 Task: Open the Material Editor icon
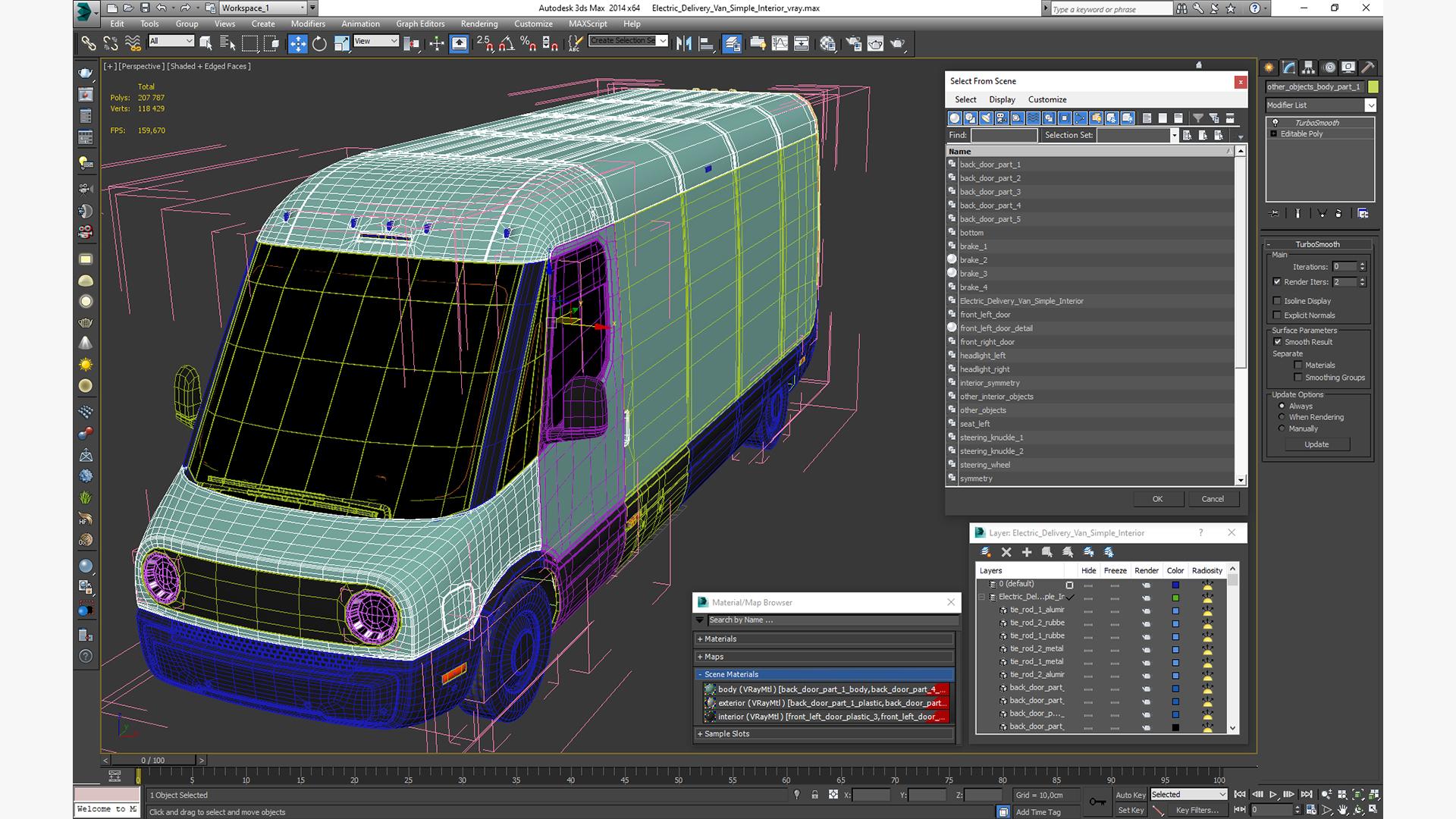(827, 44)
